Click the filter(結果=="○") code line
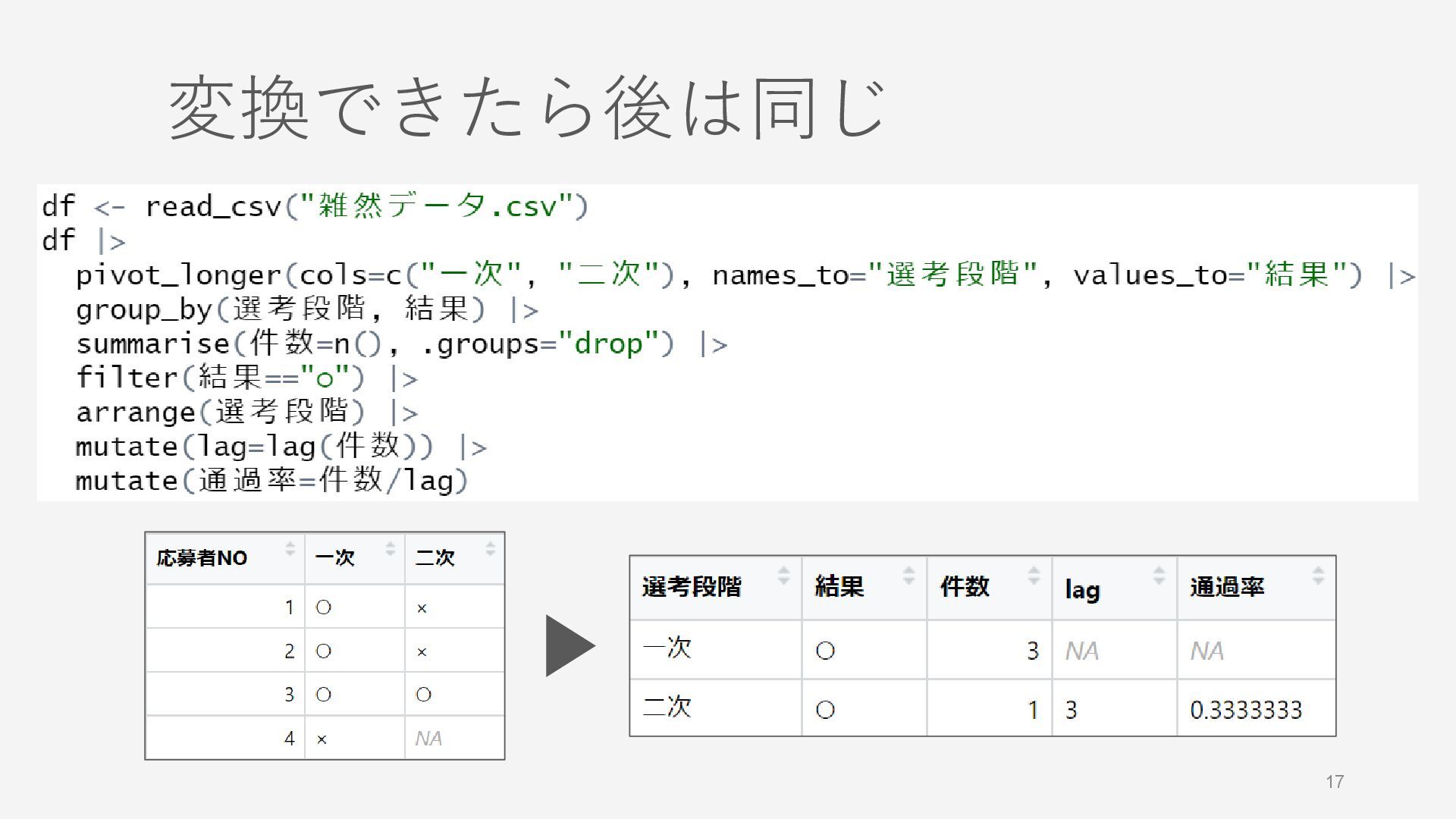 (x=247, y=378)
